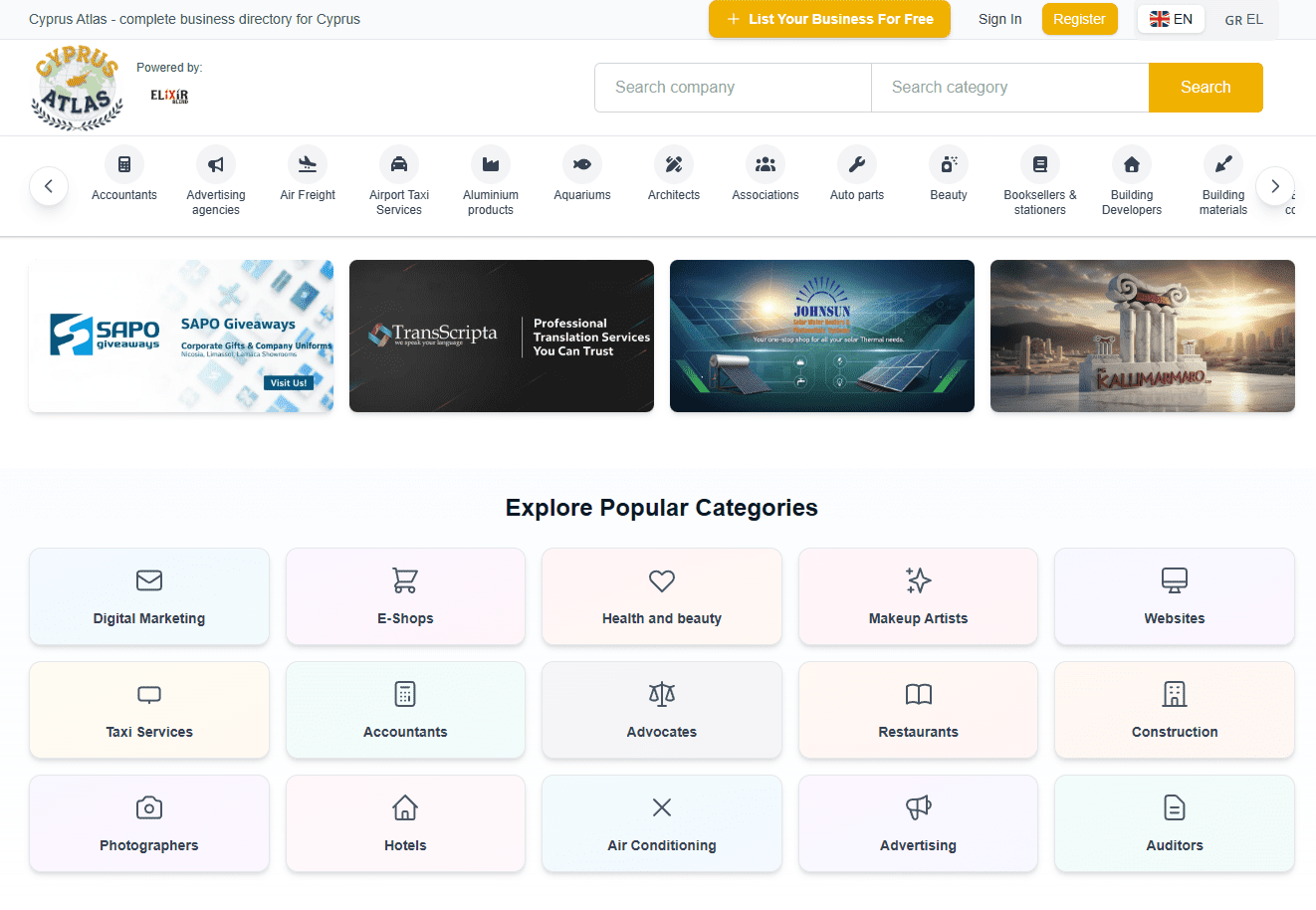Click List Your Business For Free button
The width and height of the screenshot is (1316, 910).
point(829,19)
